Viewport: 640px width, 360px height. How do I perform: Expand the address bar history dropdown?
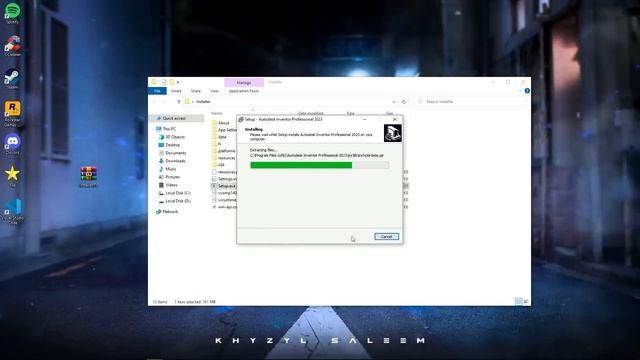tap(394, 102)
